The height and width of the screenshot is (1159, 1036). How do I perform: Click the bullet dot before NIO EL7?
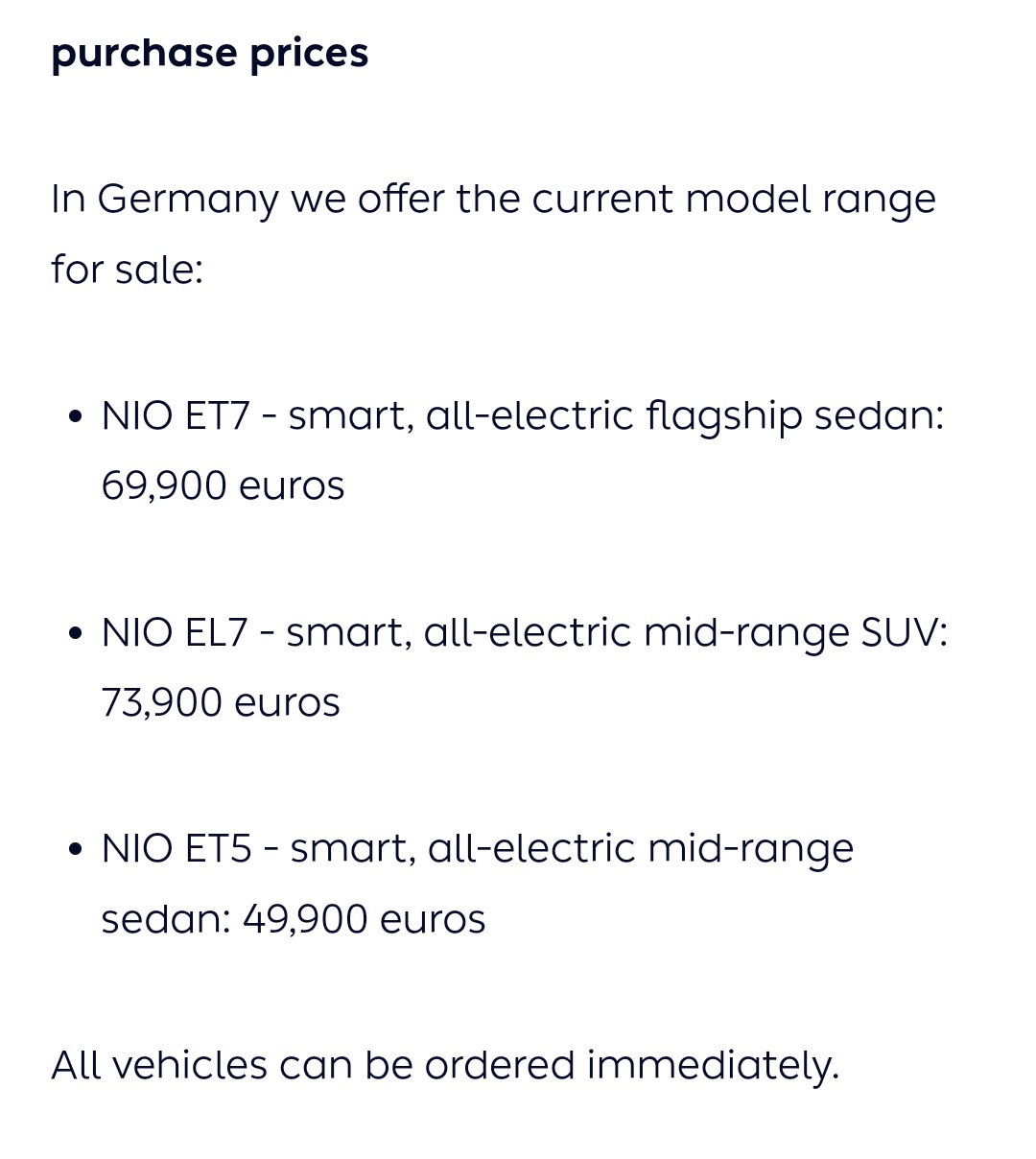click(76, 636)
